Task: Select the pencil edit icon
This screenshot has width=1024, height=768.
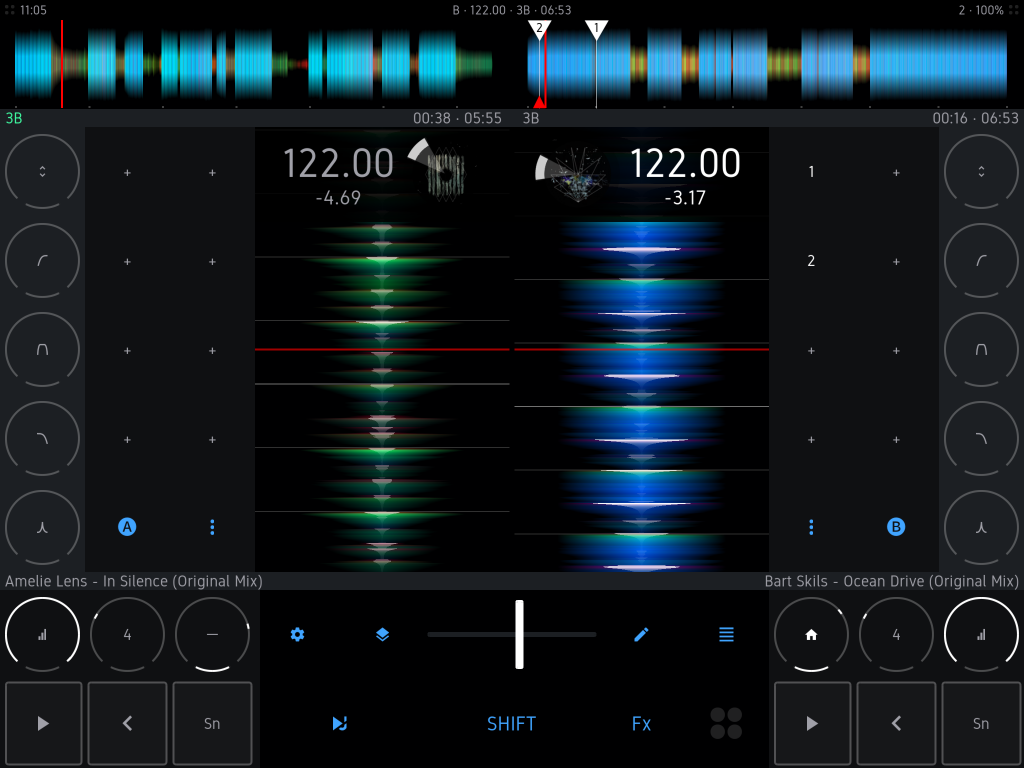Action: (641, 634)
